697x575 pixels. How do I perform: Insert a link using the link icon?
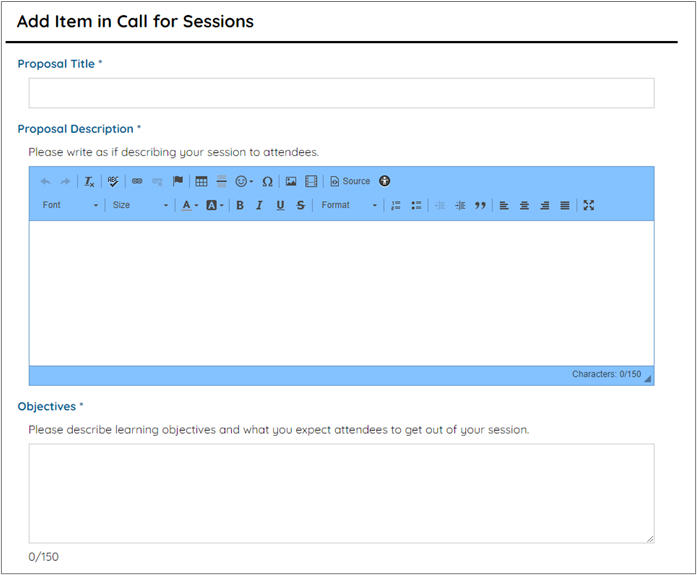coord(137,182)
